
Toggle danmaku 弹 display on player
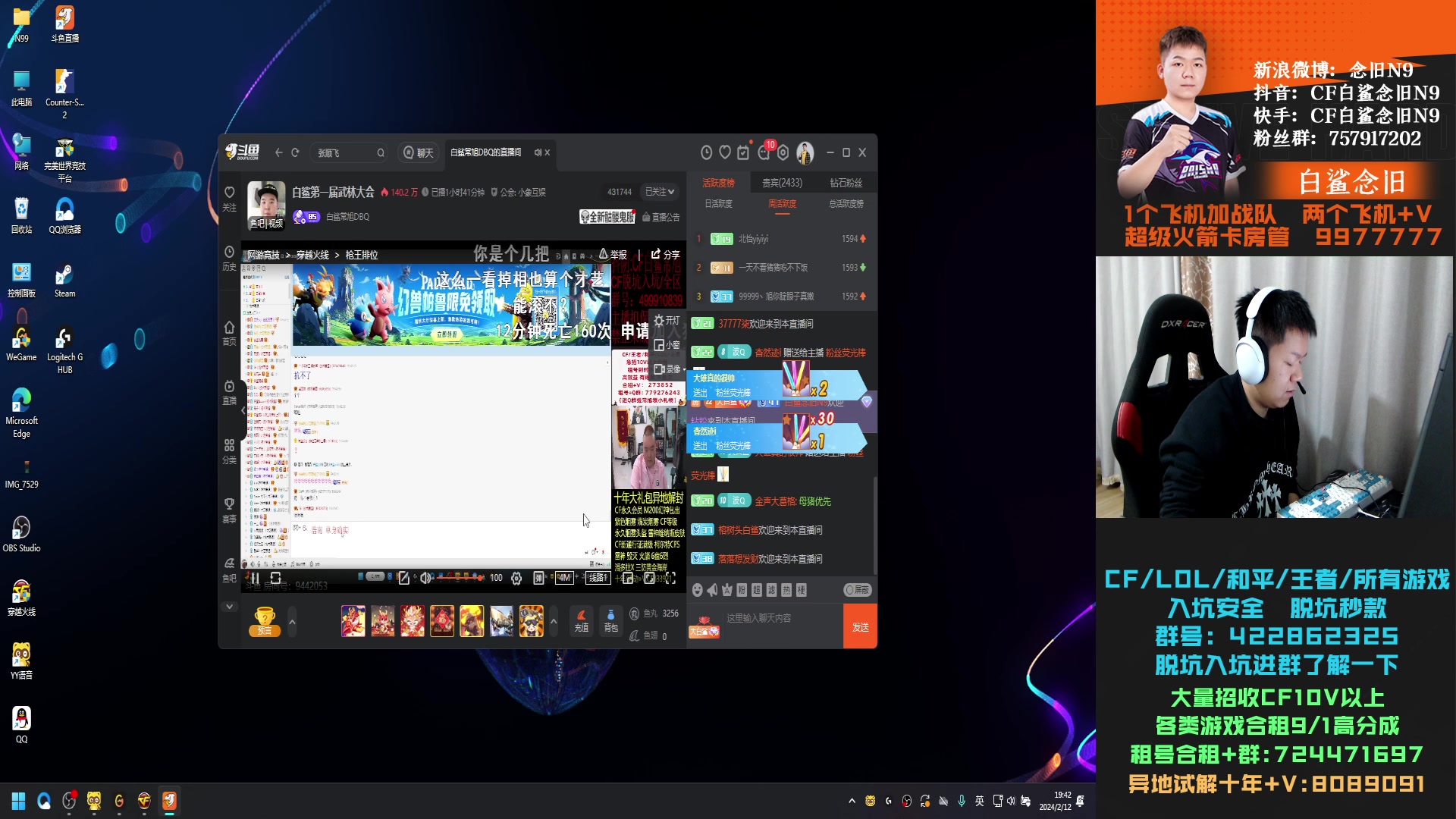coord(538,578)
